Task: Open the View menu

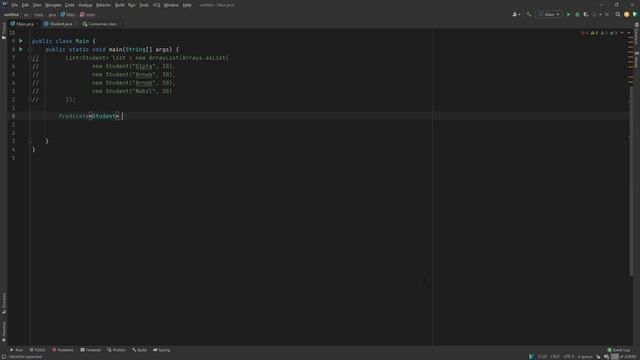Action: click(37, 5)
